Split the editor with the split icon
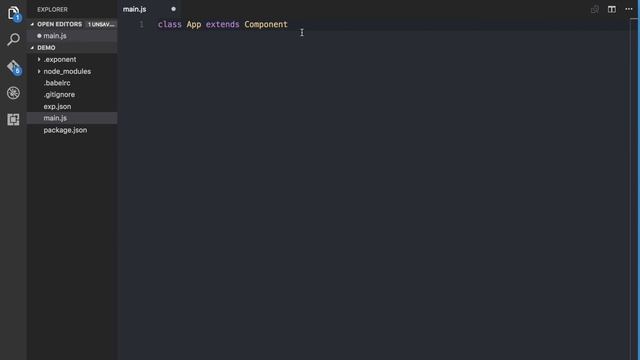The image size is (640, 360). 611,9
